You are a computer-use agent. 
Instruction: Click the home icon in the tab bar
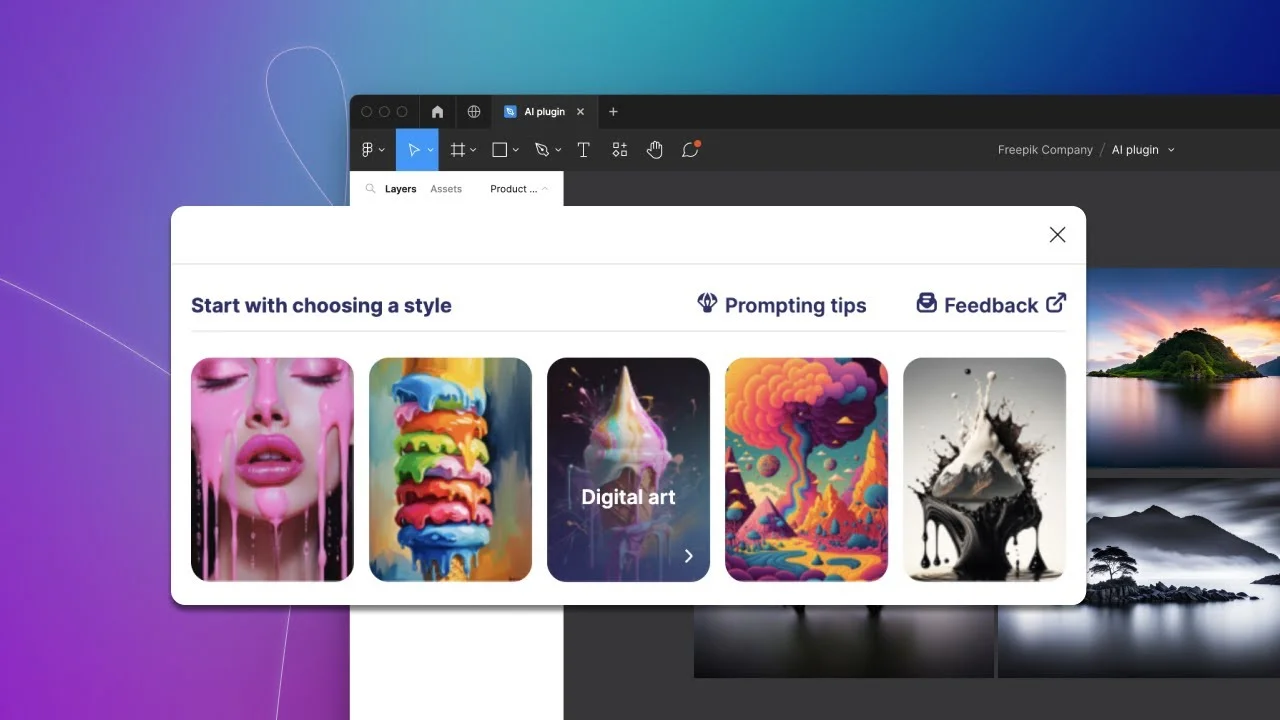(437, 111)
